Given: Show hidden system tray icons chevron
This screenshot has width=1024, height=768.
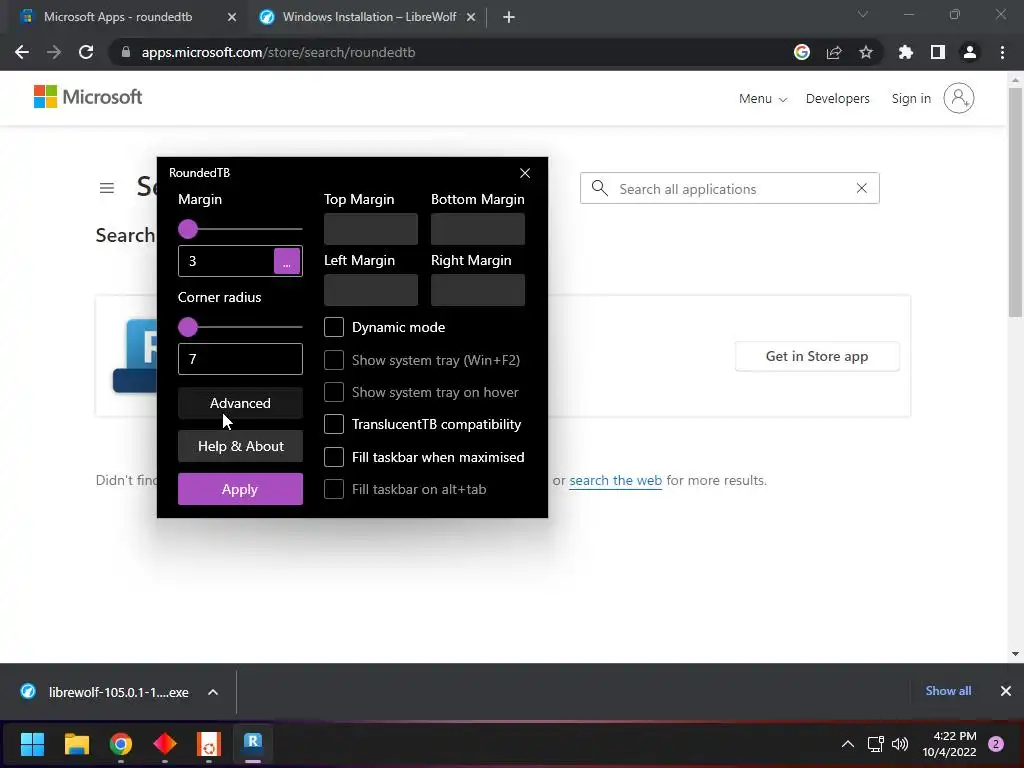Looking at the screenshot, I should 848,744.
